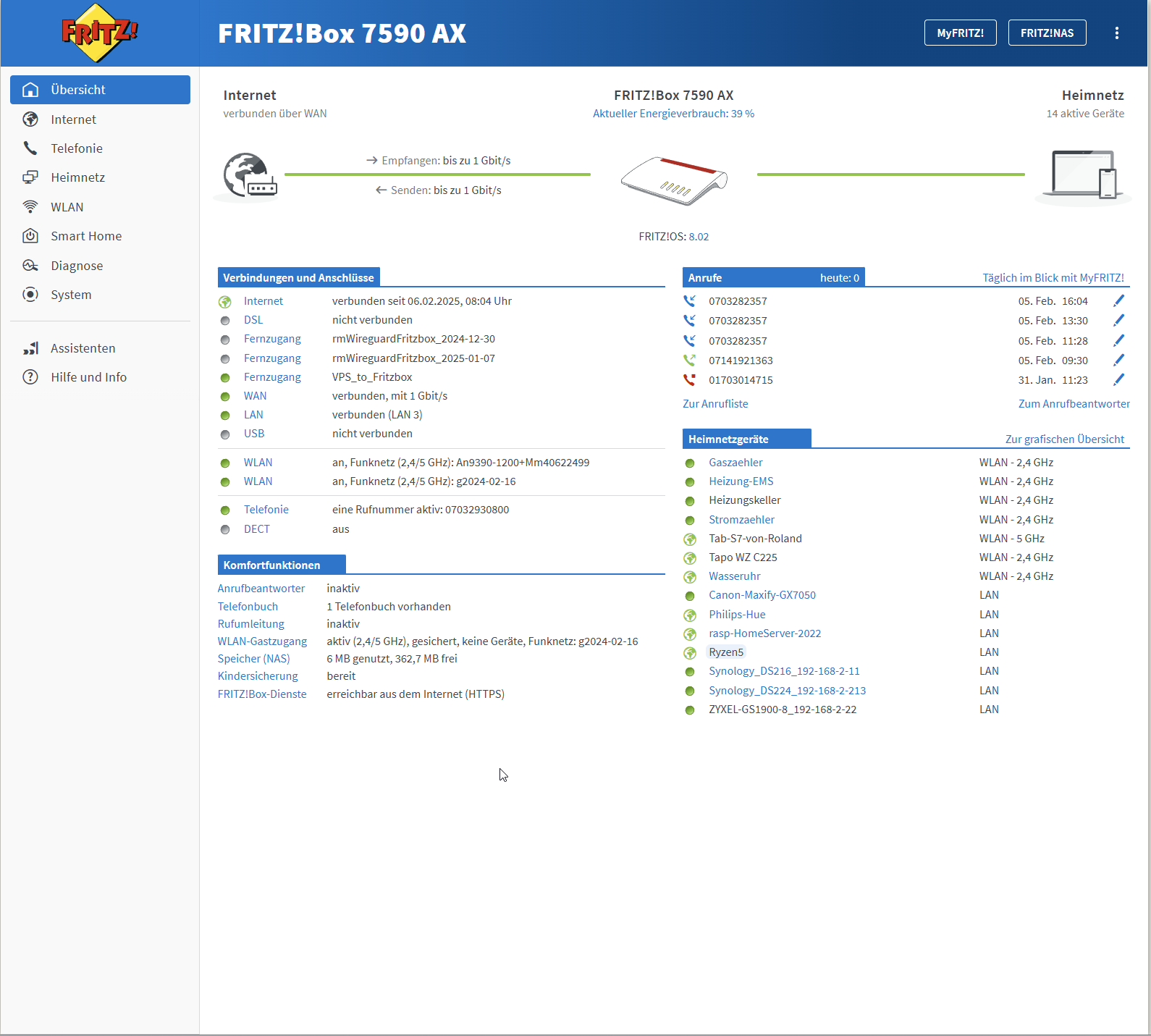The width and height of the screenshot is (1151, 1036).
Task: Open the three-dot options menu
Action: (1117, 33)
